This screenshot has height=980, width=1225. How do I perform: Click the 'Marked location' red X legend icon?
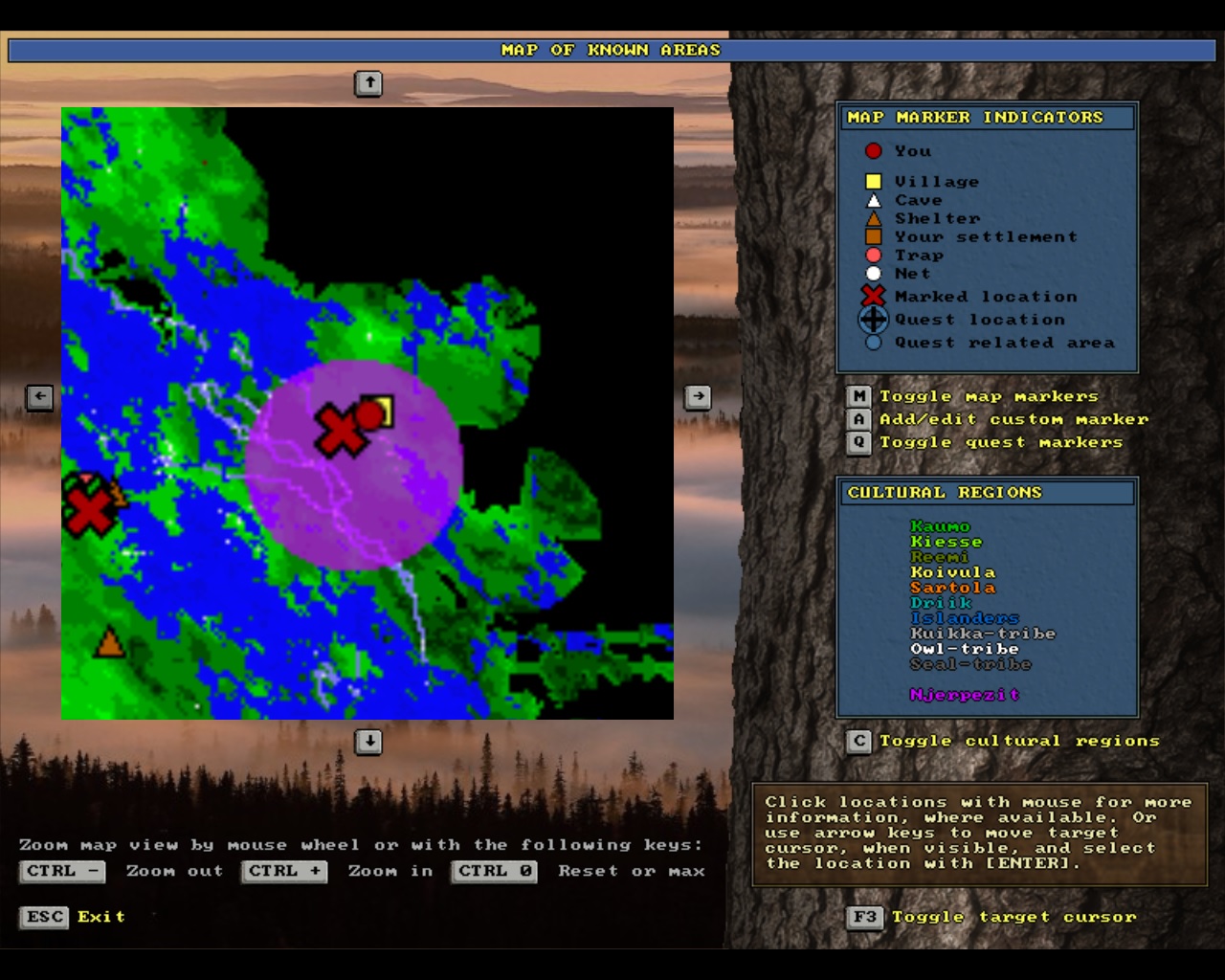coord(873,297)
